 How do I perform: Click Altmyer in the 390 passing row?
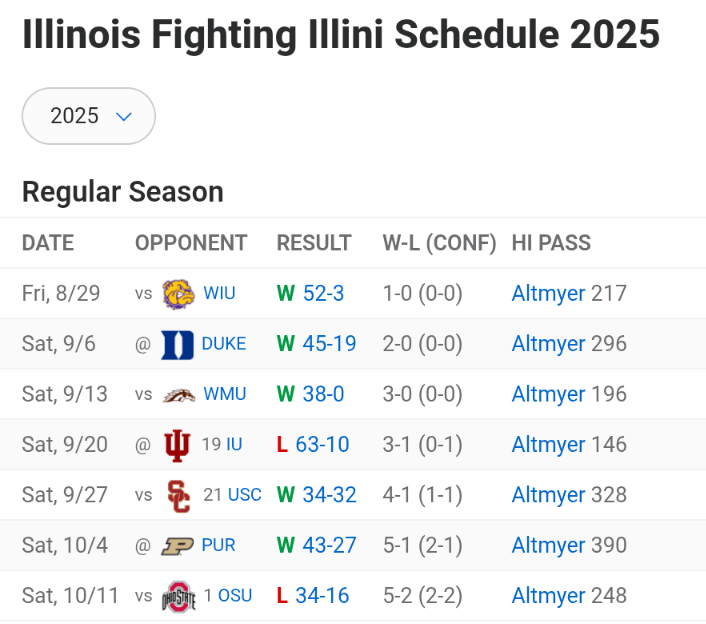coord(548,546)
